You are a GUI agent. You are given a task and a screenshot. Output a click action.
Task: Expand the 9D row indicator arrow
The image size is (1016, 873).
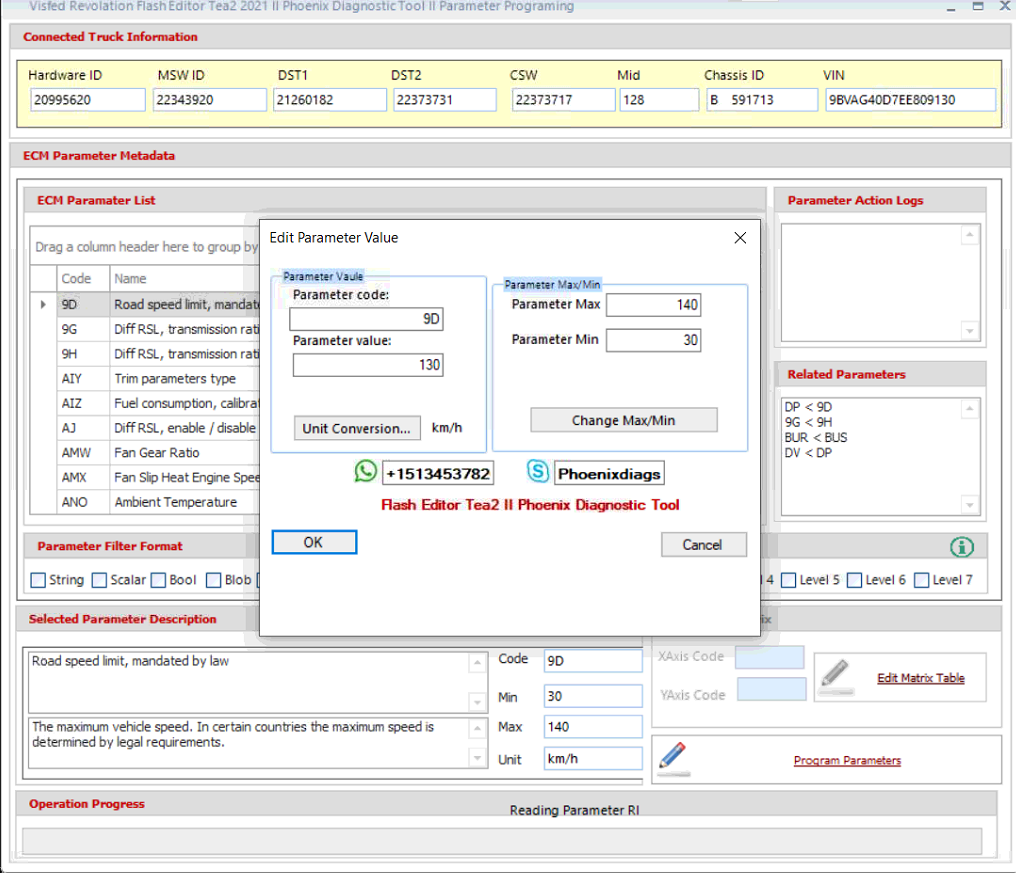pos(43,305)
